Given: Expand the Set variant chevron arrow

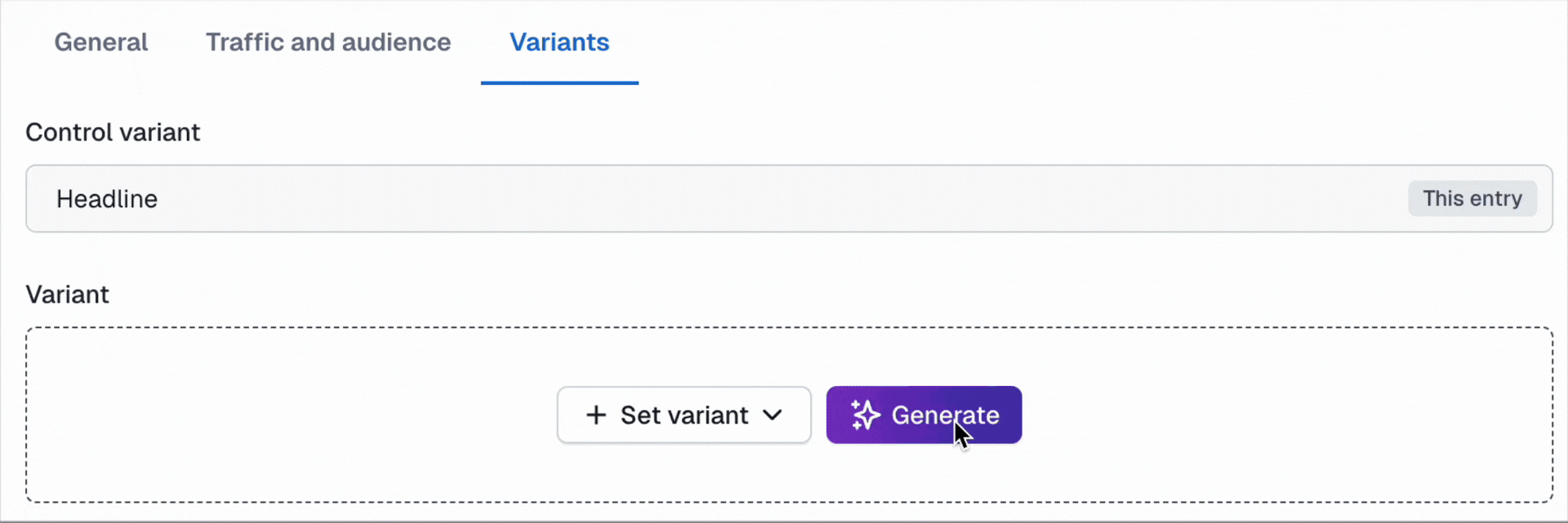Looking at the screenshot, I should pyautogui.click(x=773, y=415).
